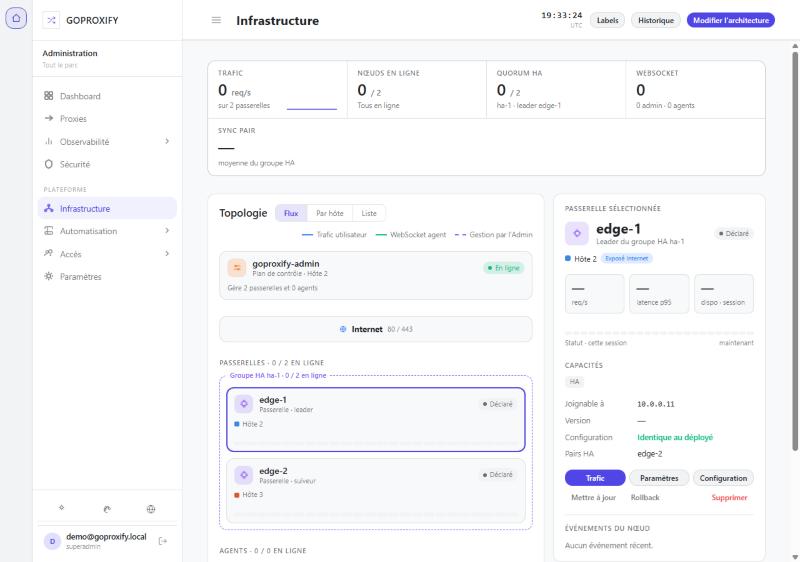Click the Internet 80 / 443 bar

pos(376,329)
